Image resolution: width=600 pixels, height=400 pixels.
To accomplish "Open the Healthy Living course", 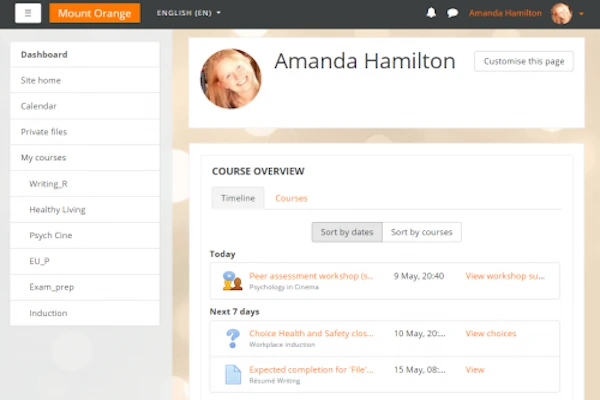I will point(57,210).
